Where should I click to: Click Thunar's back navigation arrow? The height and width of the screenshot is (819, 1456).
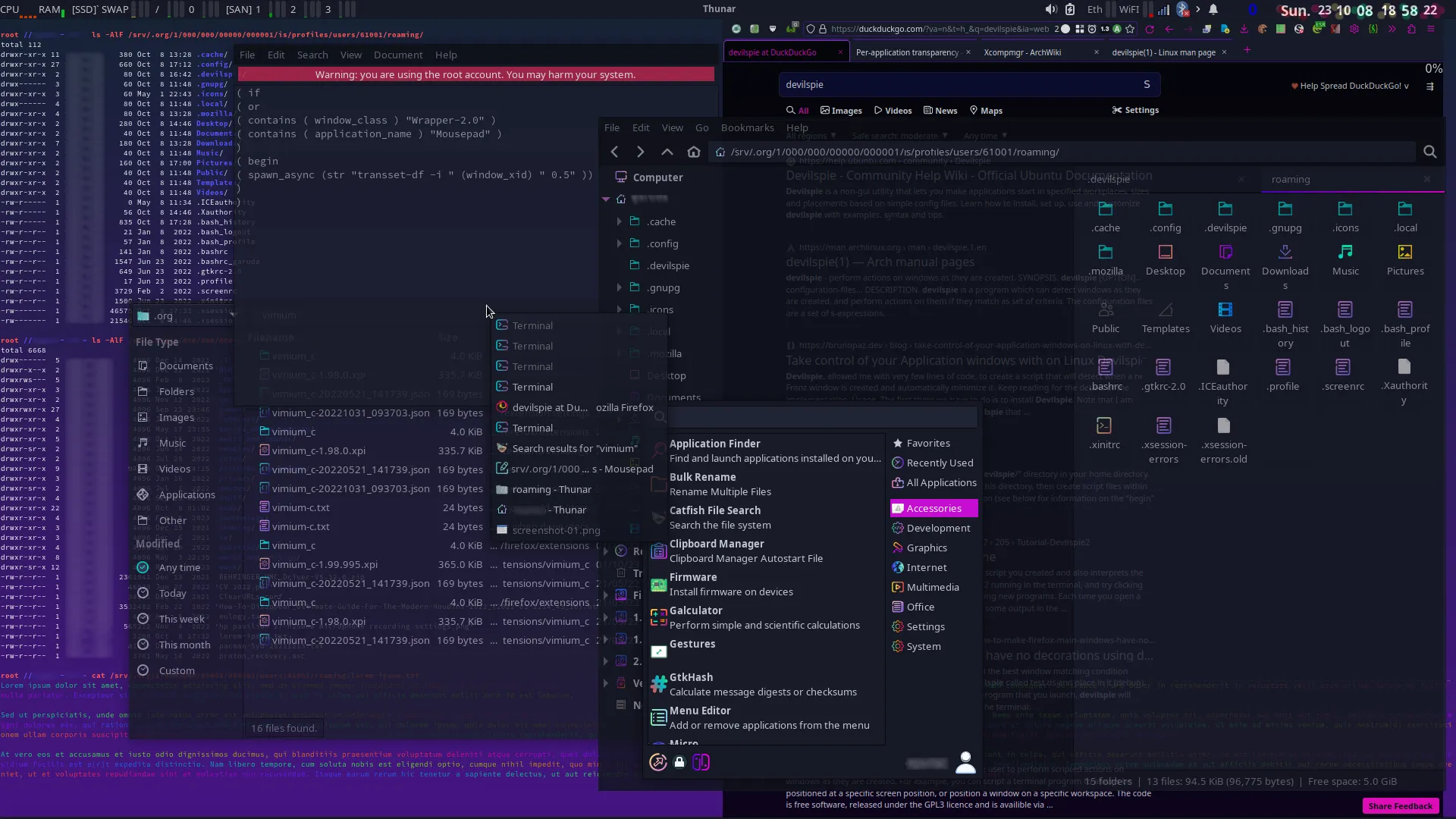tap(614, 152)
